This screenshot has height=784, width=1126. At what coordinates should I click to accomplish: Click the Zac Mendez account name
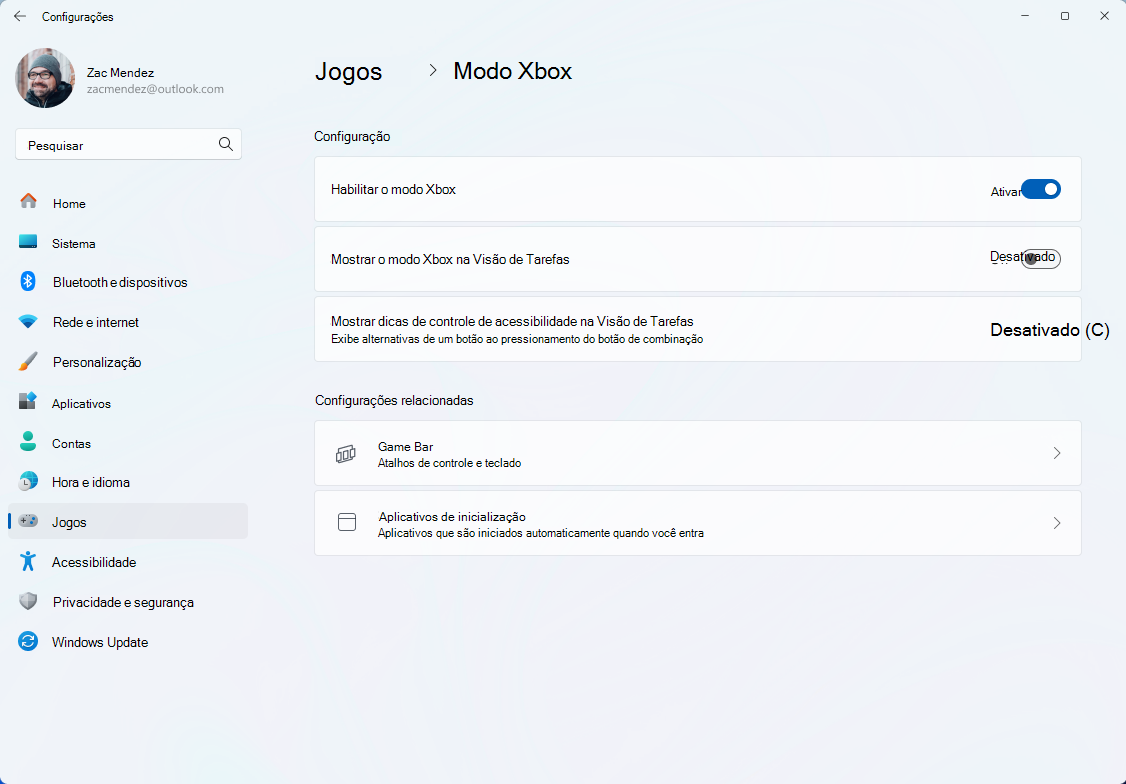[120, 73]
